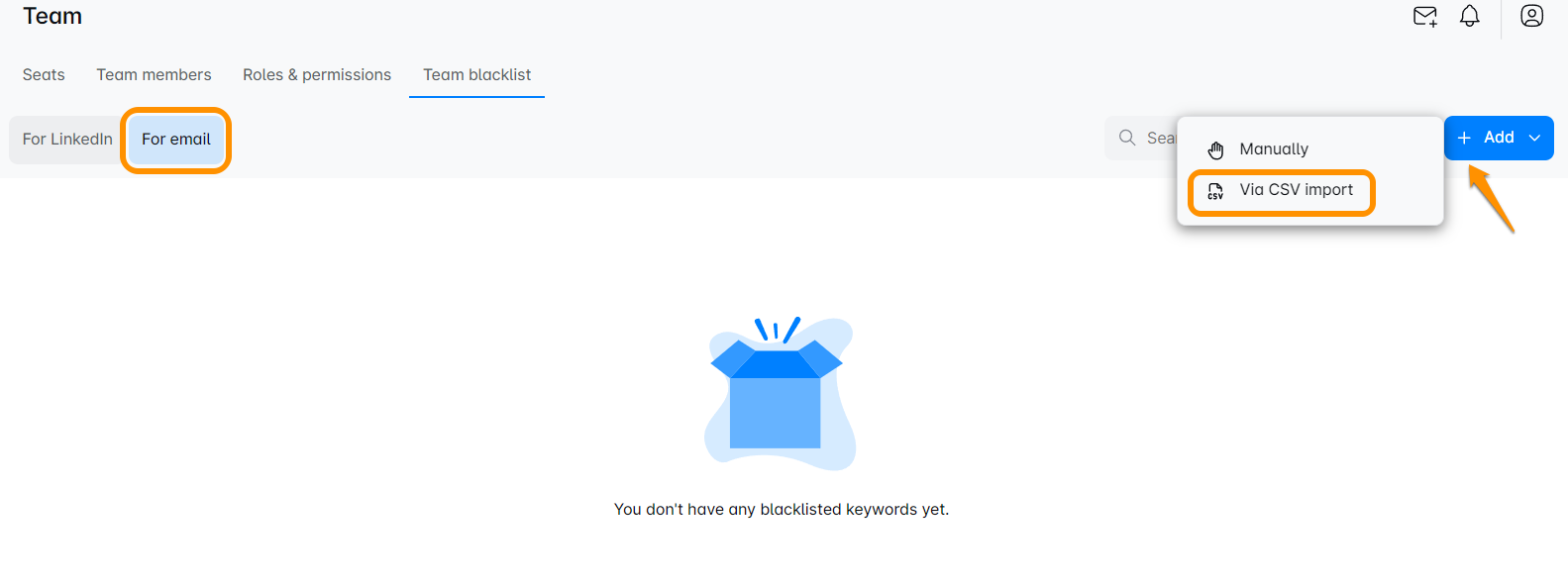The width and height of the screenshot is (1568, 587).
Task: Switch blacklist to For email
Action: click(x=176, y=139)
